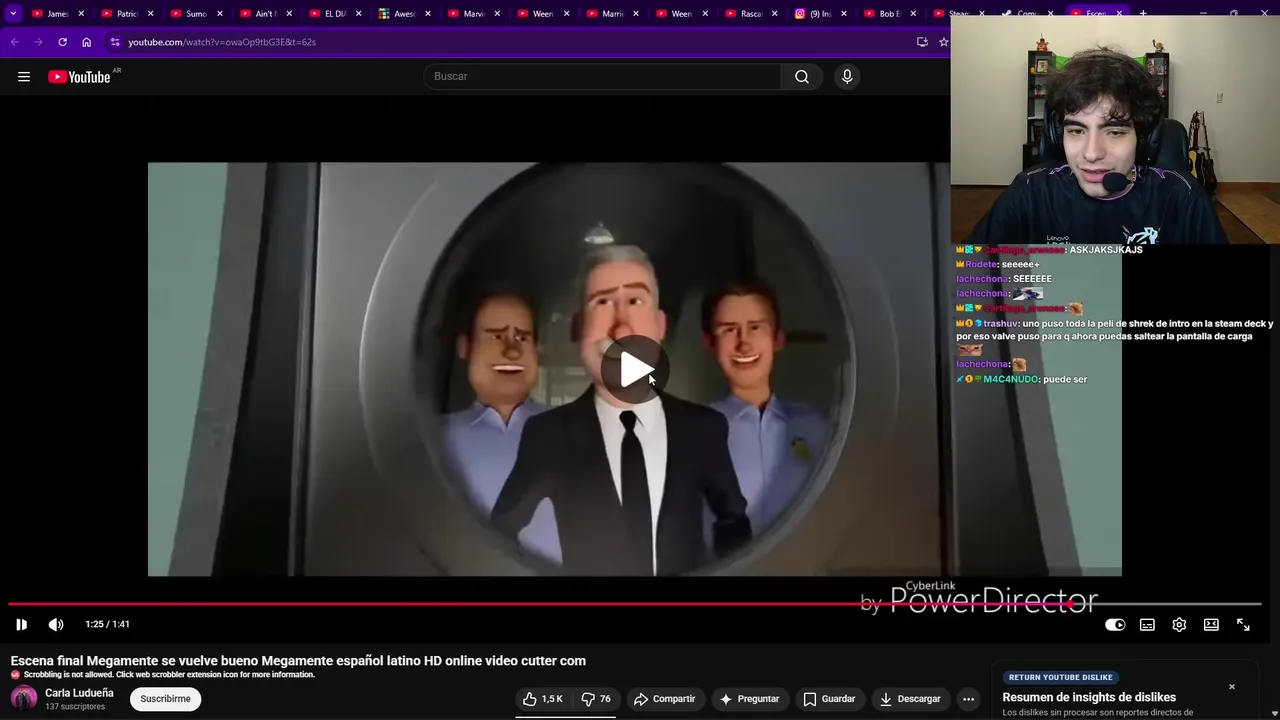The height and width of the screenshot is (720, 1280).
Task: Click the youtube.com address bar URL
Action: pyautogui.click(x=222, y=42)
